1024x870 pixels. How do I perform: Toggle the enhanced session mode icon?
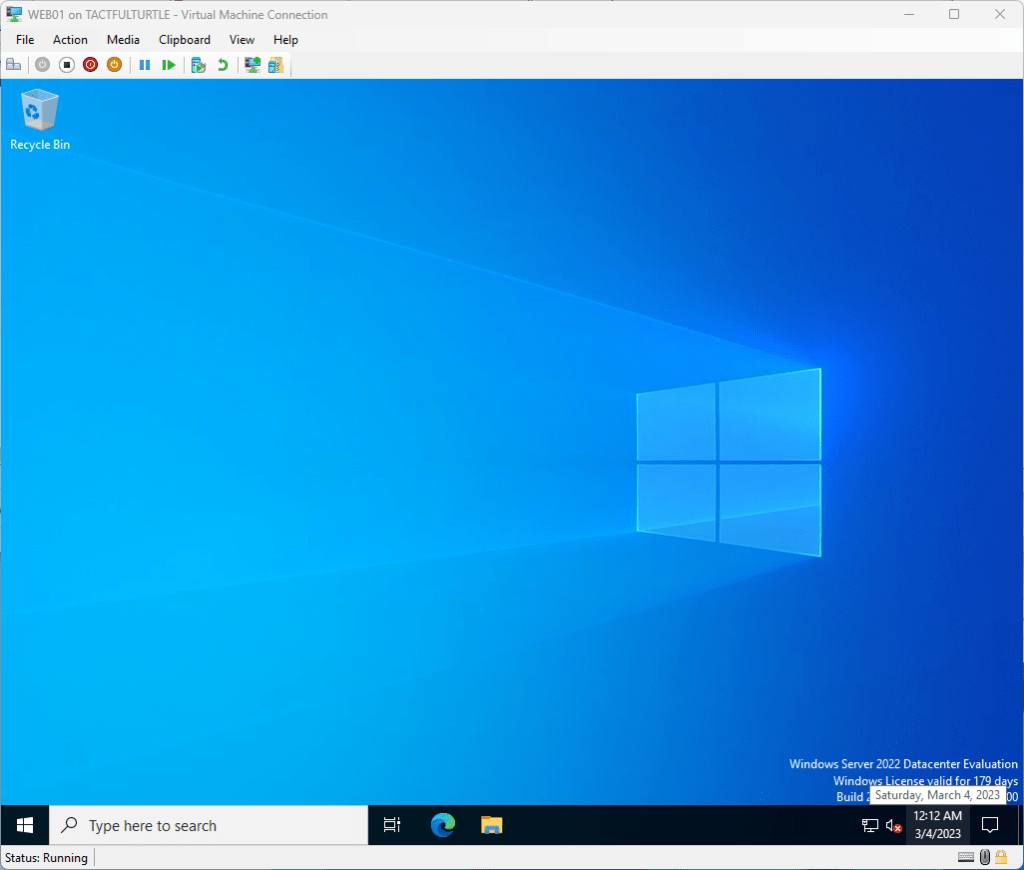click(x=252, y=65)
